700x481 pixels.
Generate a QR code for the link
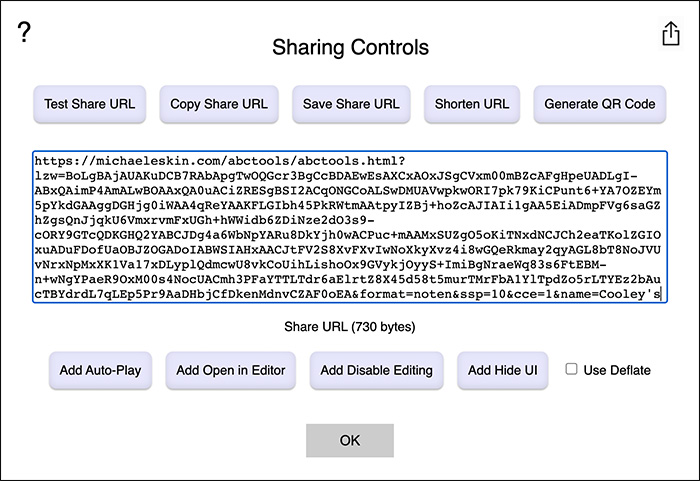(x=600, y=104)
